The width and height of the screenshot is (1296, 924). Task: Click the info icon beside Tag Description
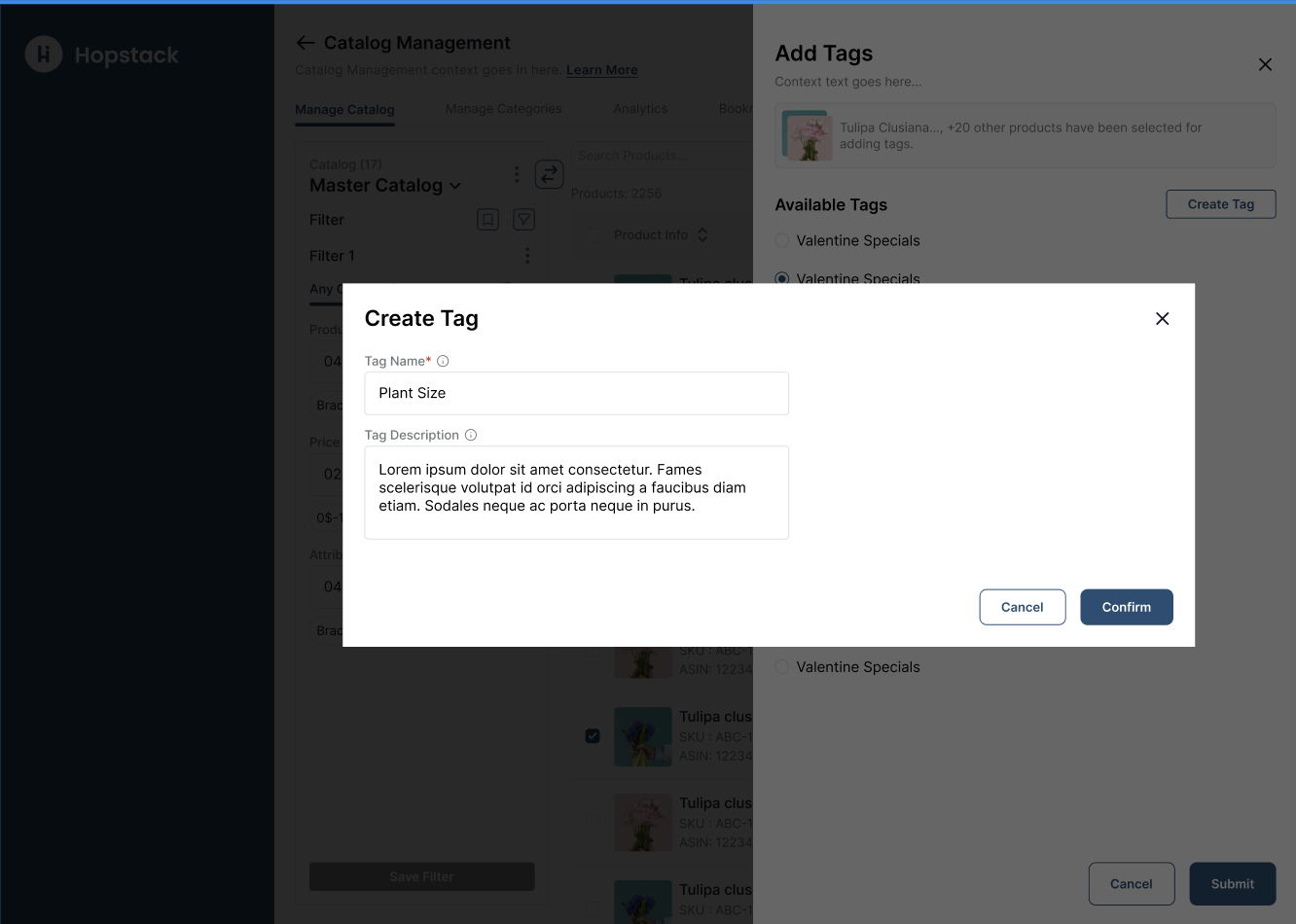click(x=471, y=435)
